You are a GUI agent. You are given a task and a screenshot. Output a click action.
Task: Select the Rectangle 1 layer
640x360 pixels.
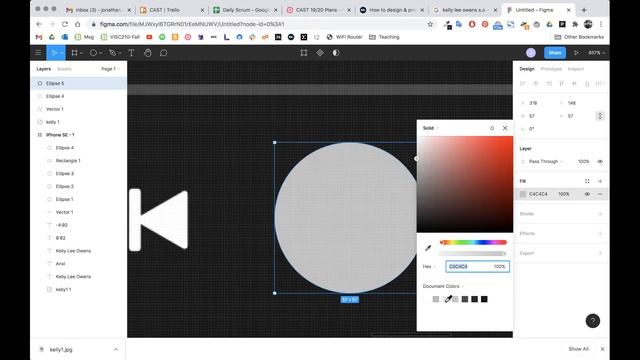[79, 160]
